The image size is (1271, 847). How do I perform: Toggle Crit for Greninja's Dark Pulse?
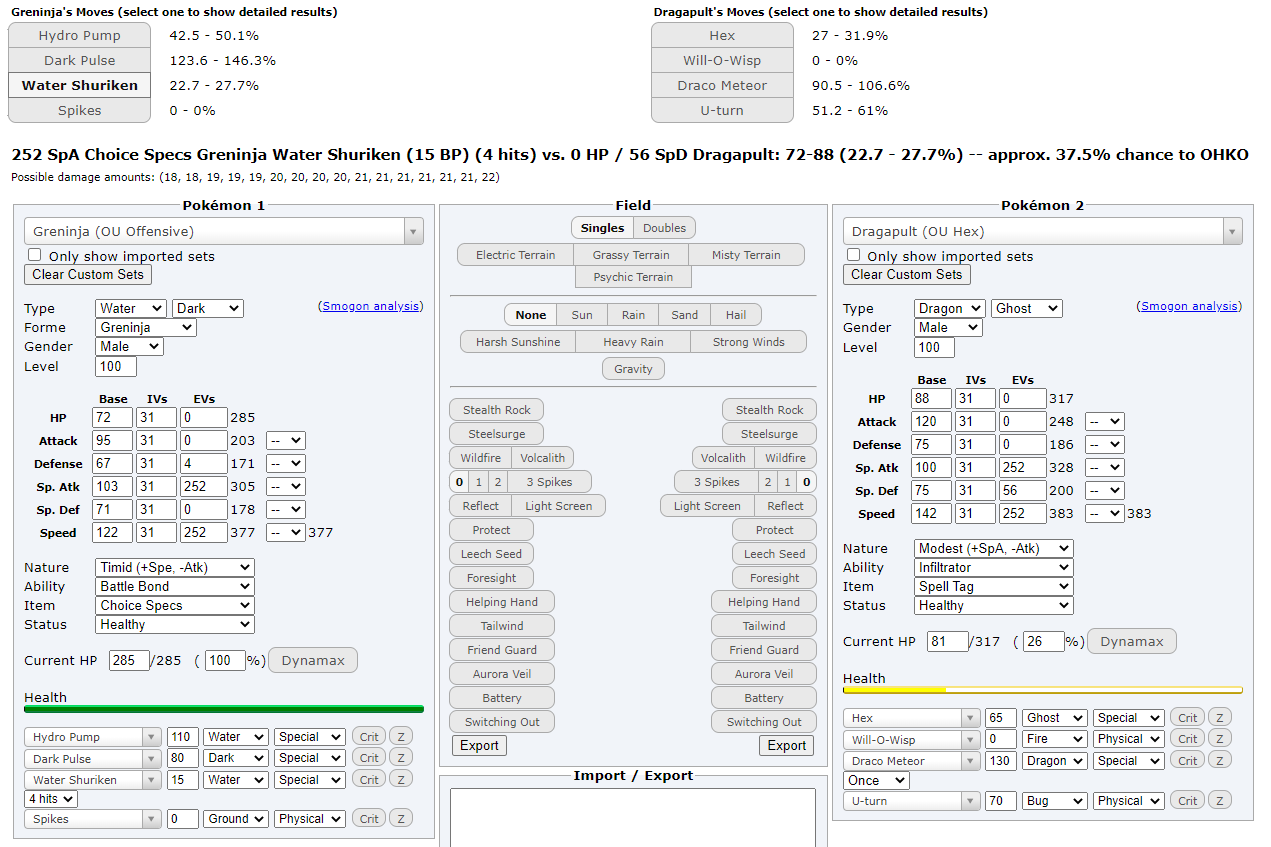point(369,758)
